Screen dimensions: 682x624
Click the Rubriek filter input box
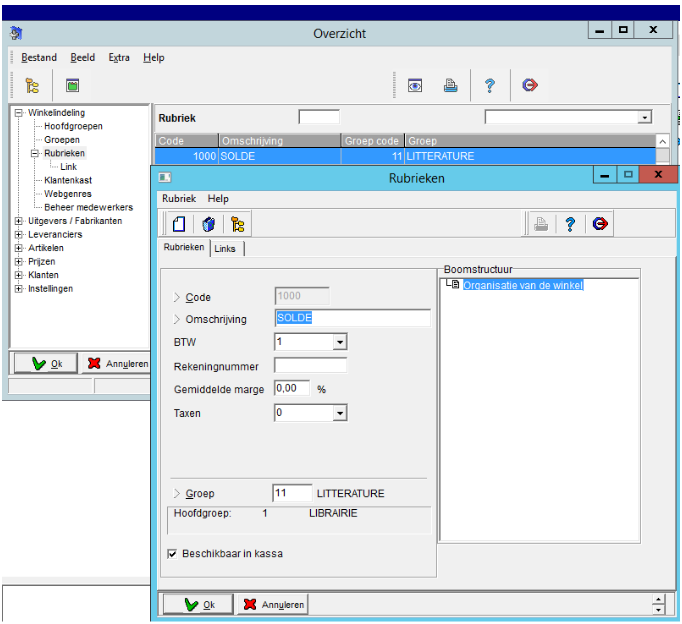319,117
